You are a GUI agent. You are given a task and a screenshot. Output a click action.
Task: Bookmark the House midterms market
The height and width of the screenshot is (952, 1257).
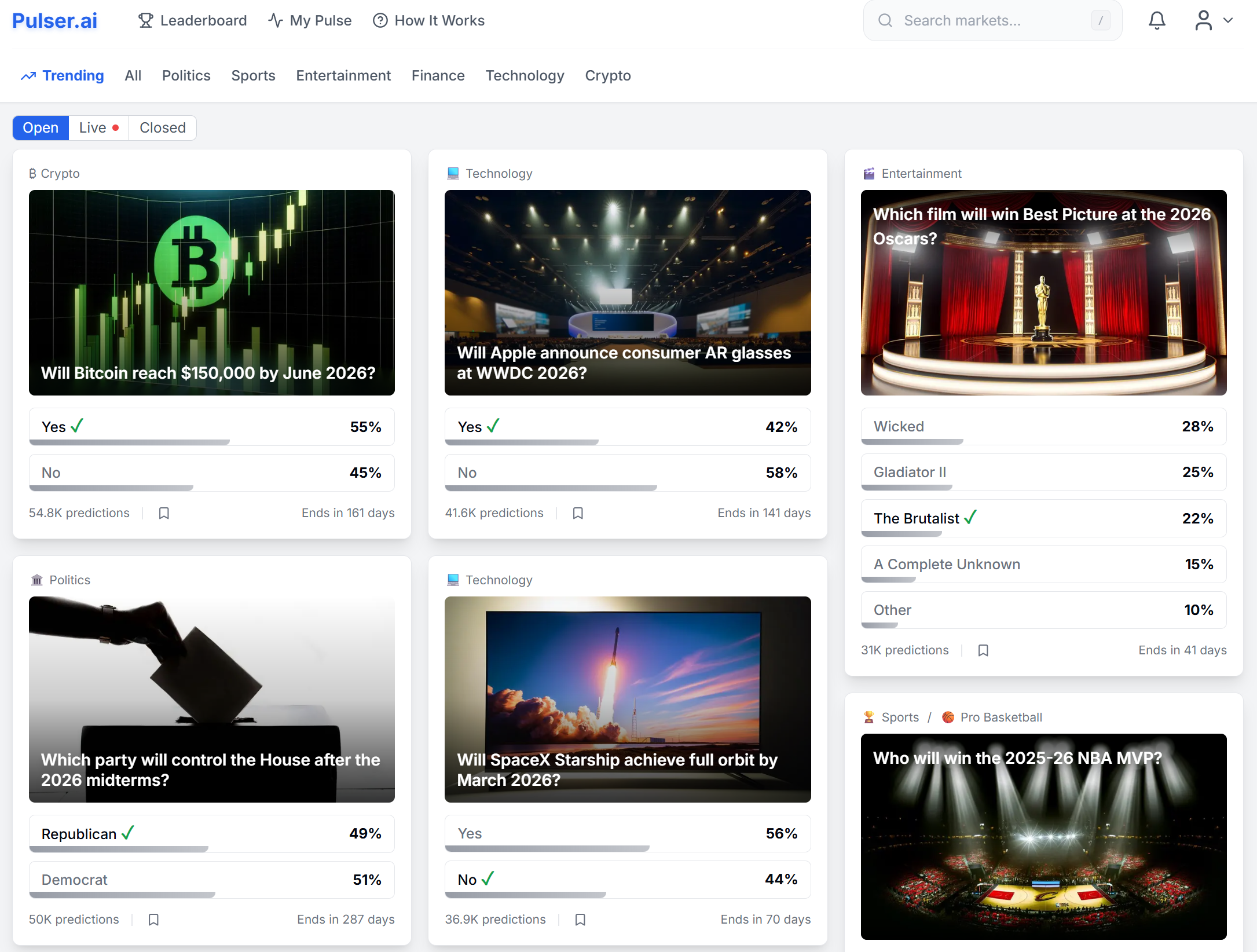point(153,920)
